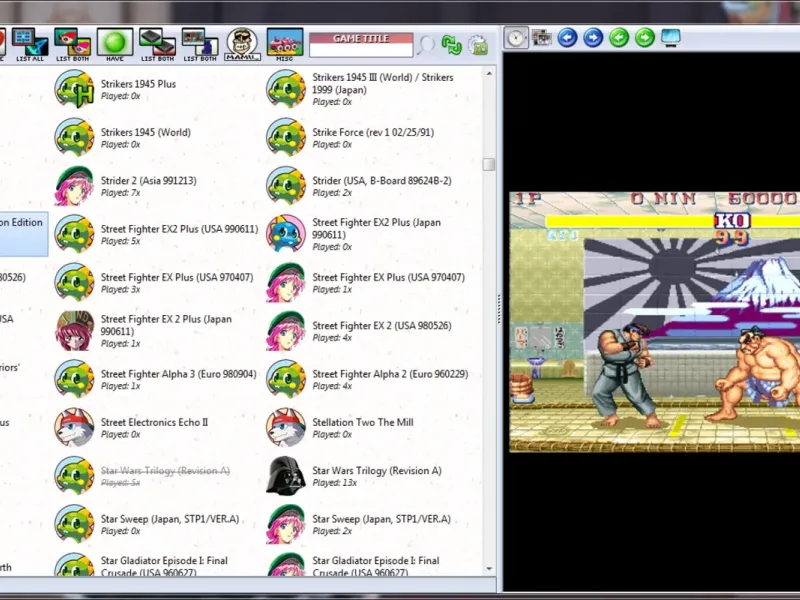The width and height of the screenshot is (800, 600).
Task: Click the Street Fighter gameplay preview image
Action: click(655, 322)
